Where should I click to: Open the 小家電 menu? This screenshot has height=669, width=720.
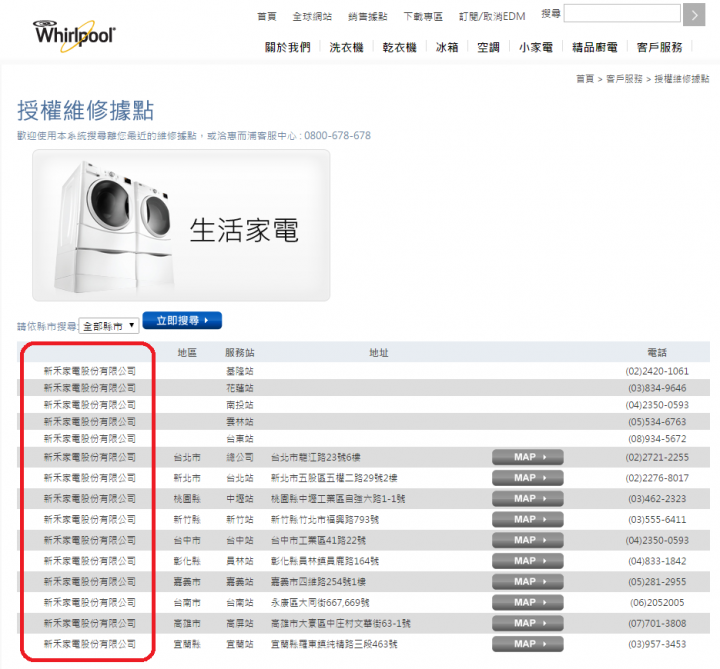pos(536,47)
